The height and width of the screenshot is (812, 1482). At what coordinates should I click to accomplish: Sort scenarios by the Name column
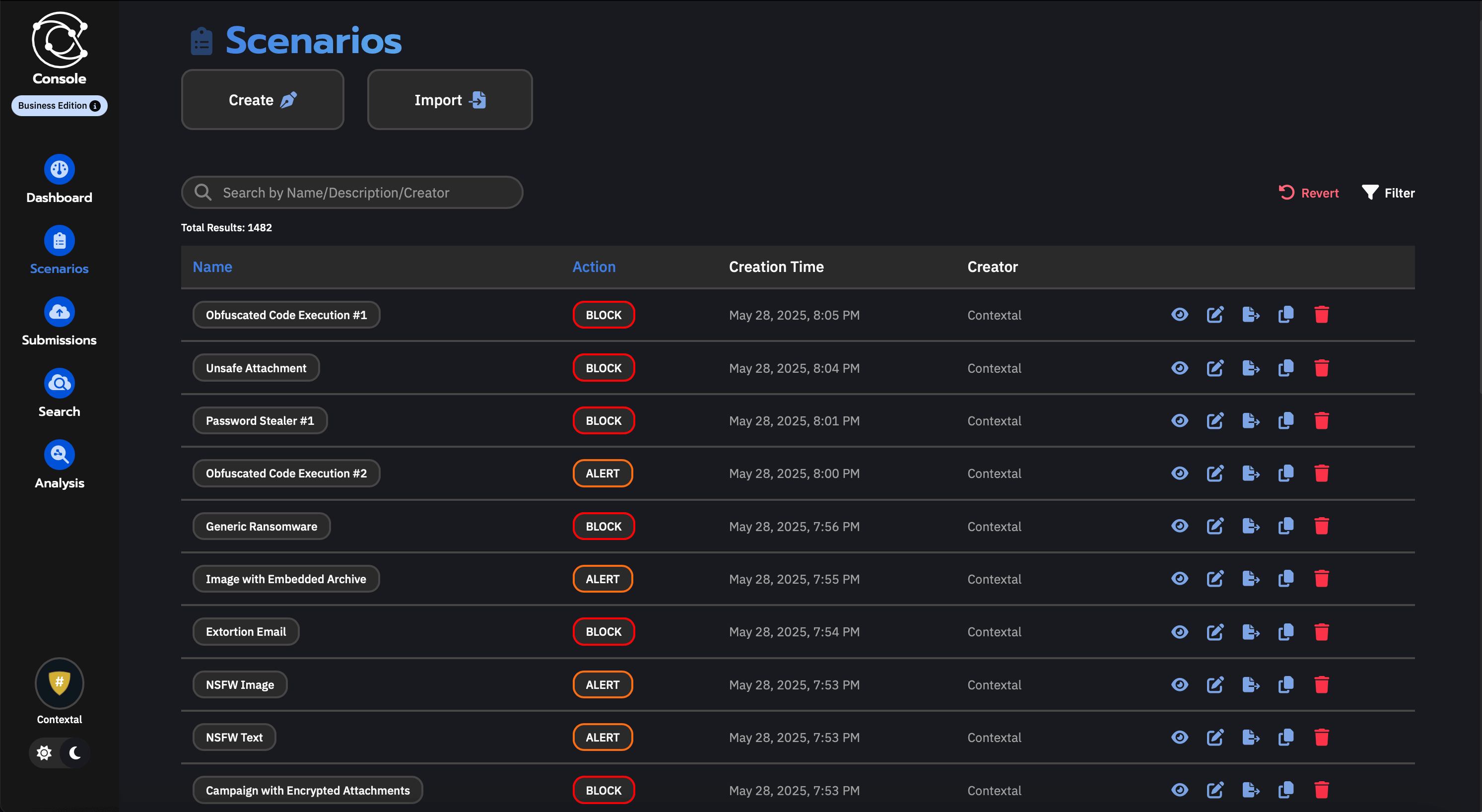pos(212,267)
